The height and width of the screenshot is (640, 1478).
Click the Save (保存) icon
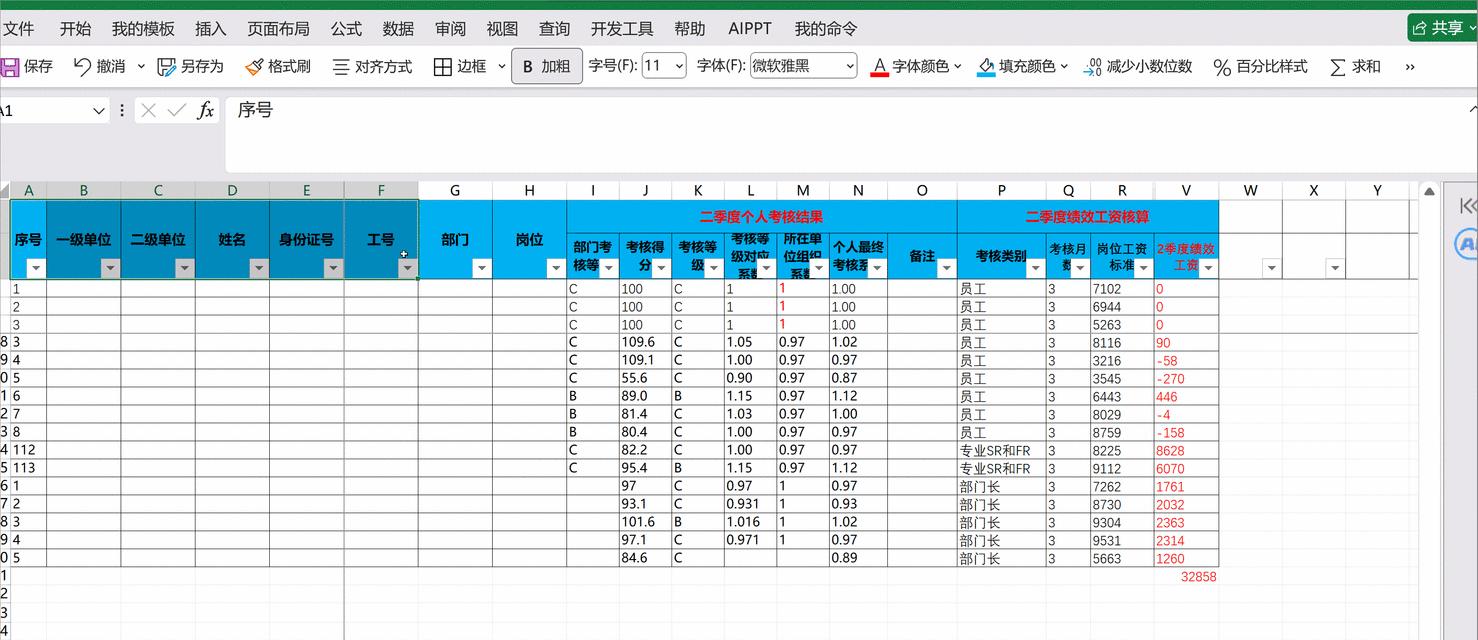(x=10, y=67)
